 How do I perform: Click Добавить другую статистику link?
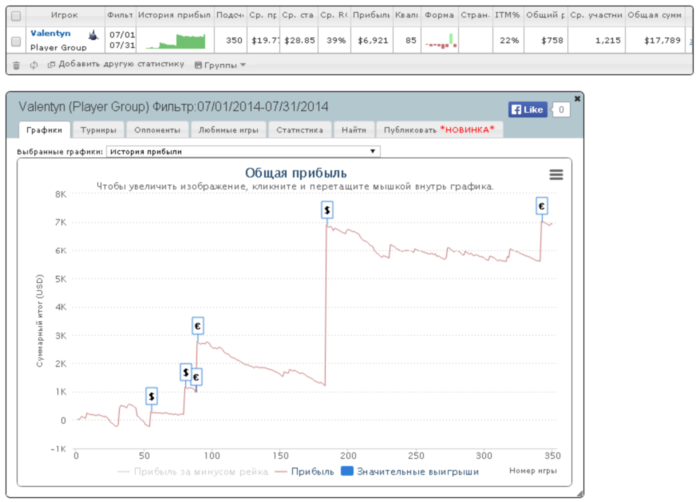coord(116,64)
